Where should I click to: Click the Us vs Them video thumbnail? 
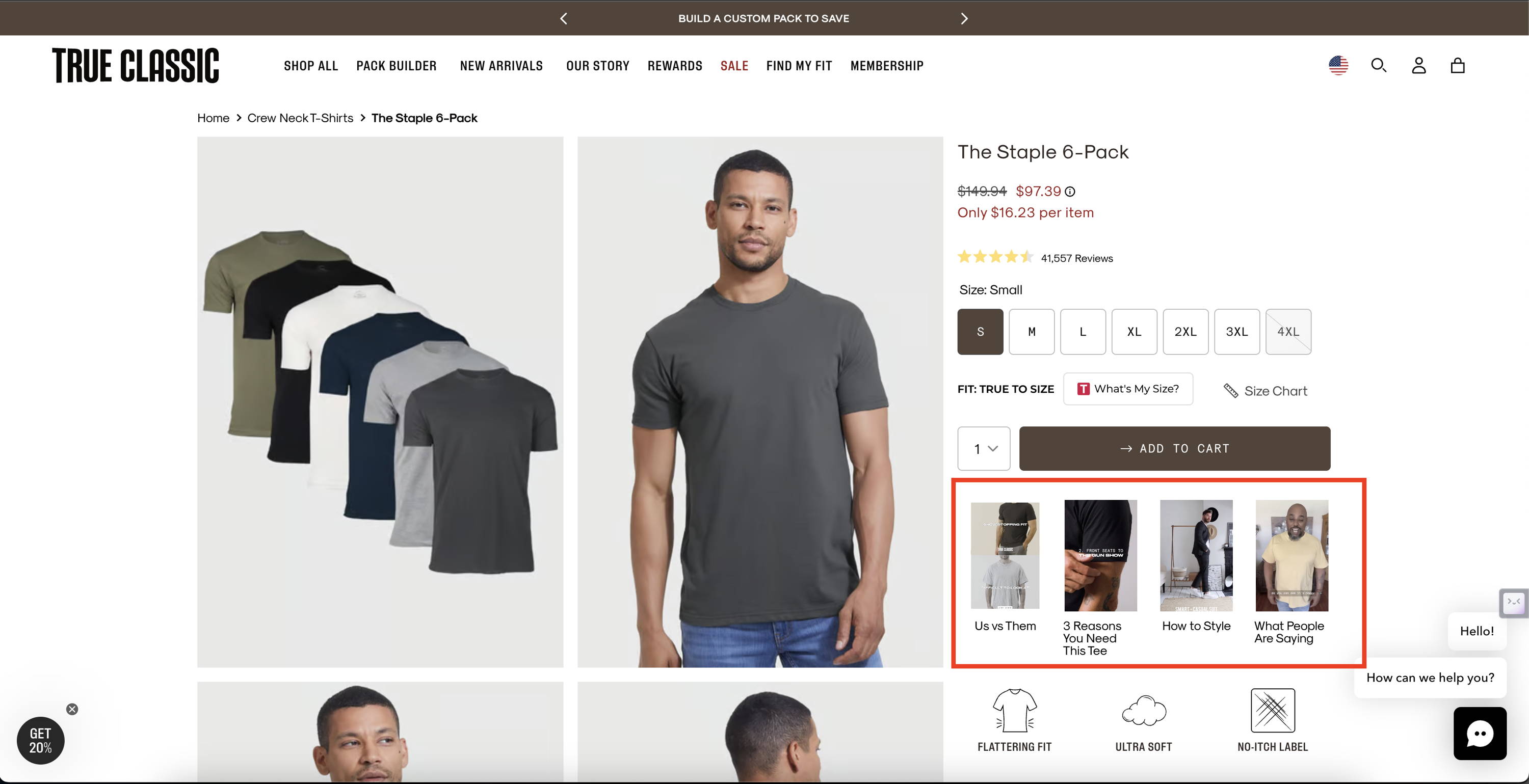pos(1004,553)
